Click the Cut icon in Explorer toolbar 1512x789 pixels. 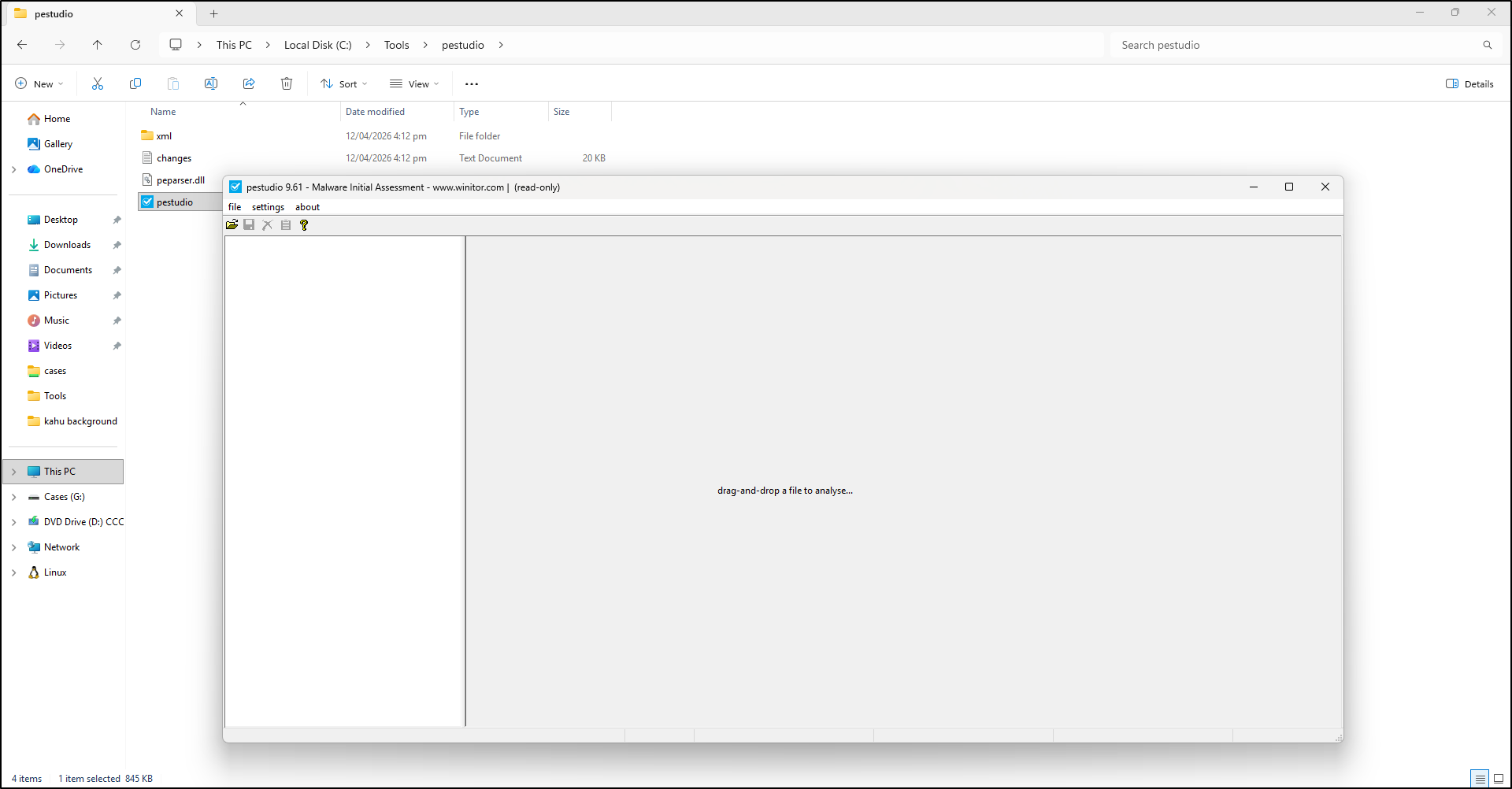[98, 83]
